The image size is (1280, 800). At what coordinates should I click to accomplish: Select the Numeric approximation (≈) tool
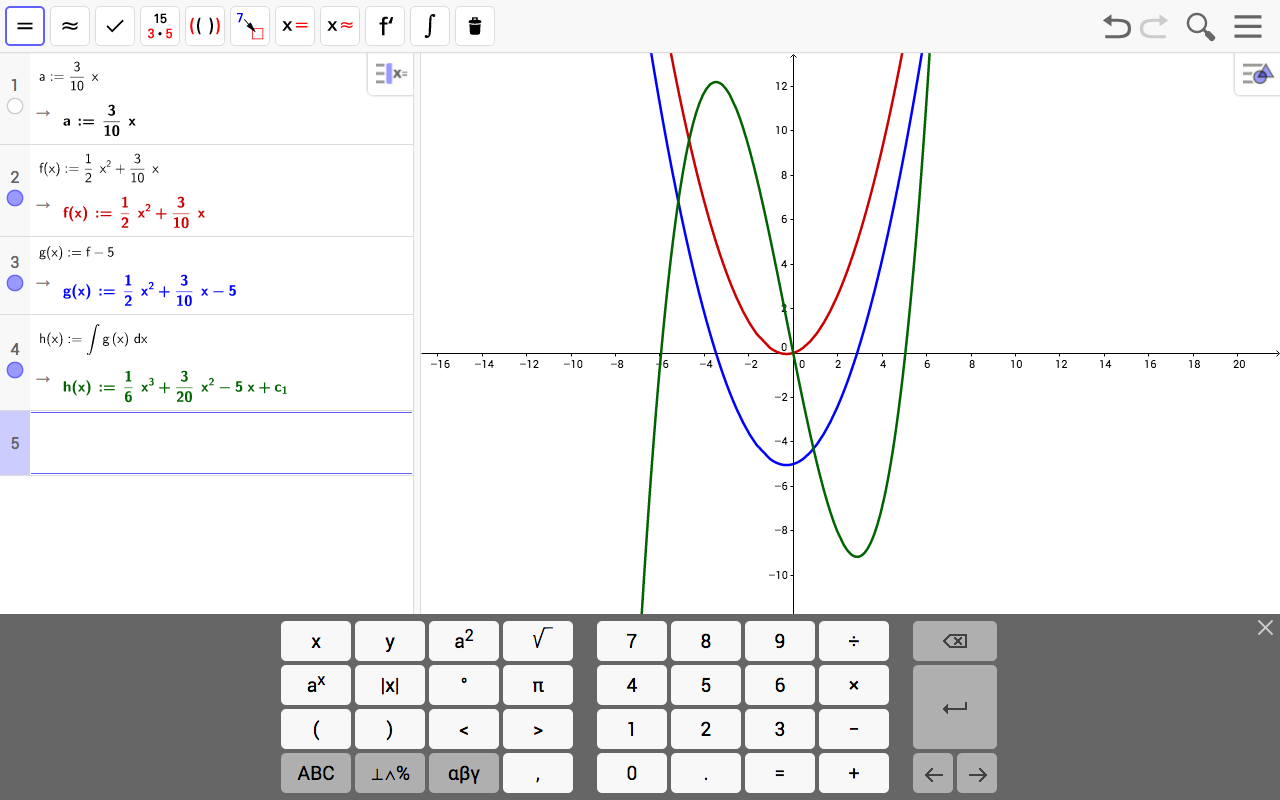pos(70,26)
